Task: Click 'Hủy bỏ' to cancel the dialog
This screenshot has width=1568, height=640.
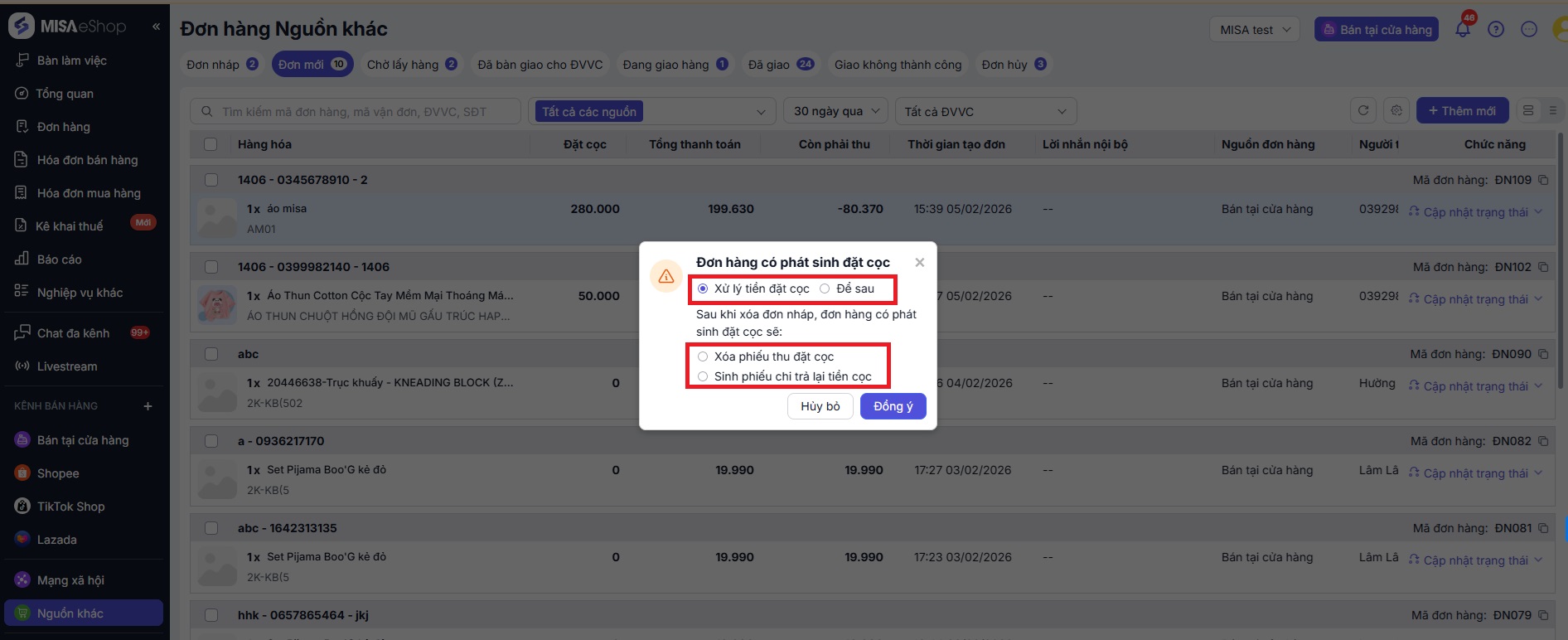Action: 820,406
